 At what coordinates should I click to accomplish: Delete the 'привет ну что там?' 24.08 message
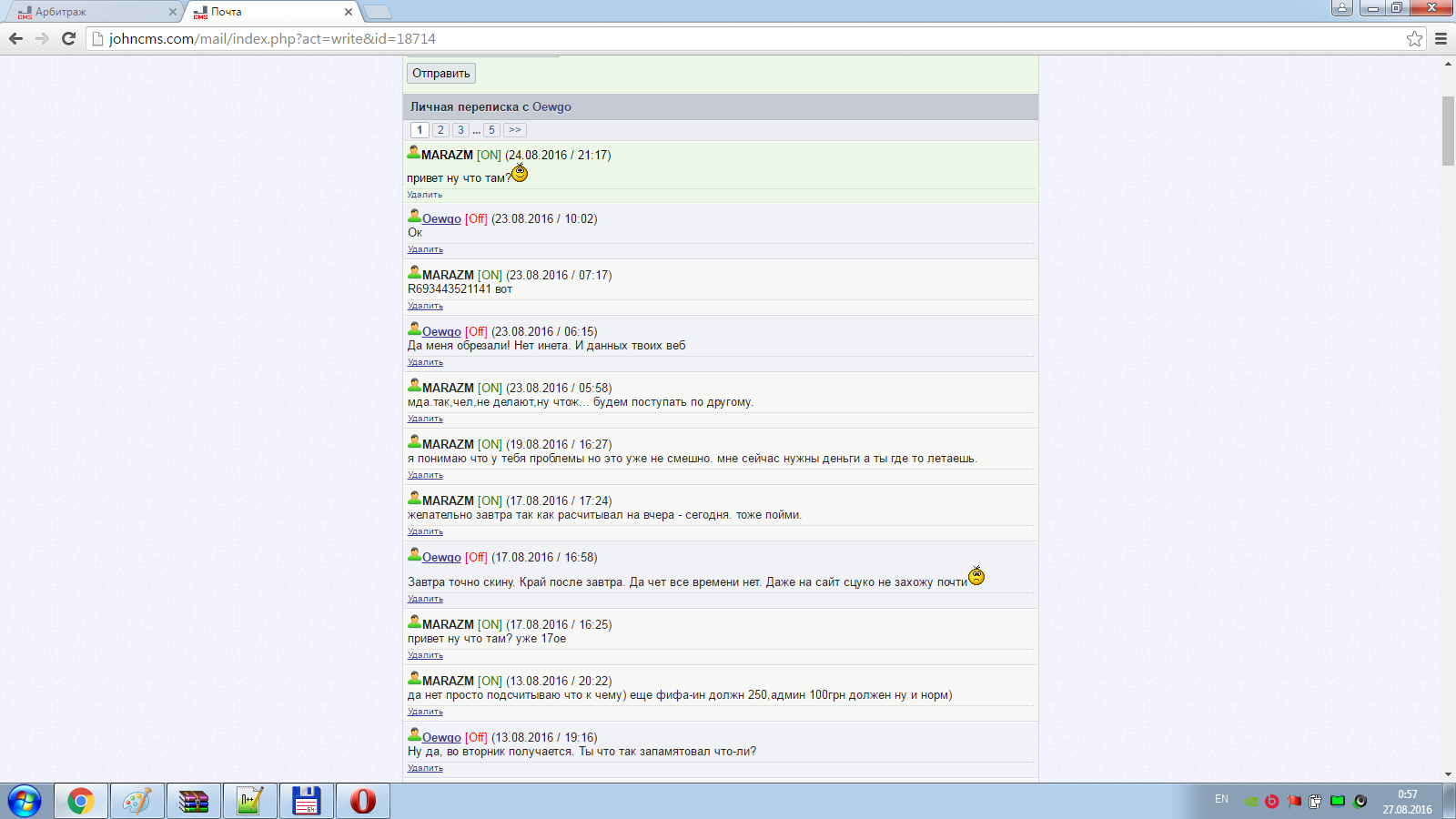coord(424,195)
